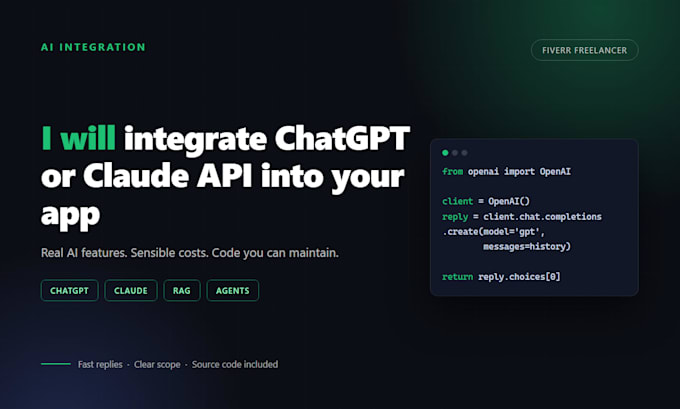
Task: Click the green 'I will' headline words
Action: click(78, 138)
